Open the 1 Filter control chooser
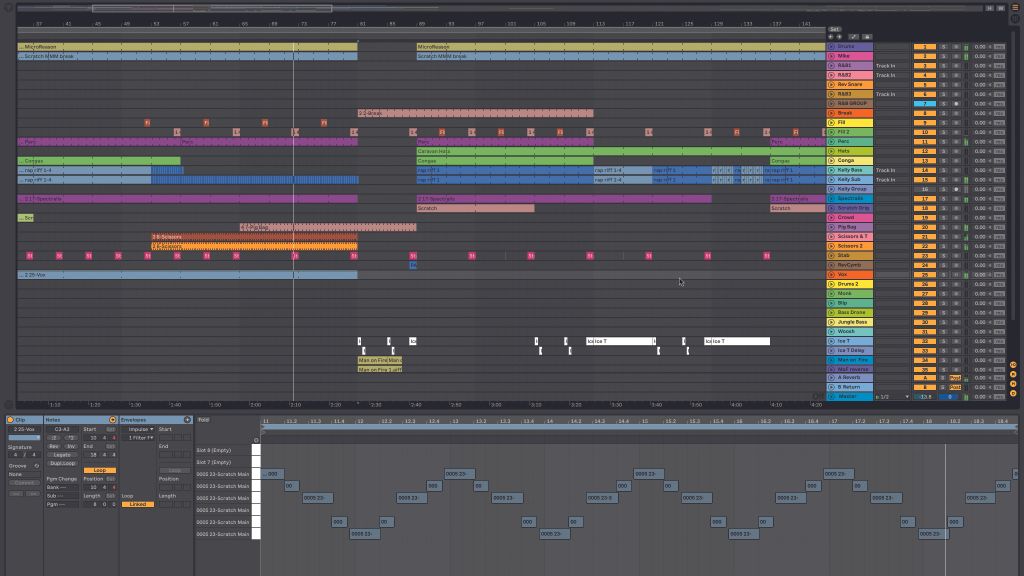 pos(140,438)
